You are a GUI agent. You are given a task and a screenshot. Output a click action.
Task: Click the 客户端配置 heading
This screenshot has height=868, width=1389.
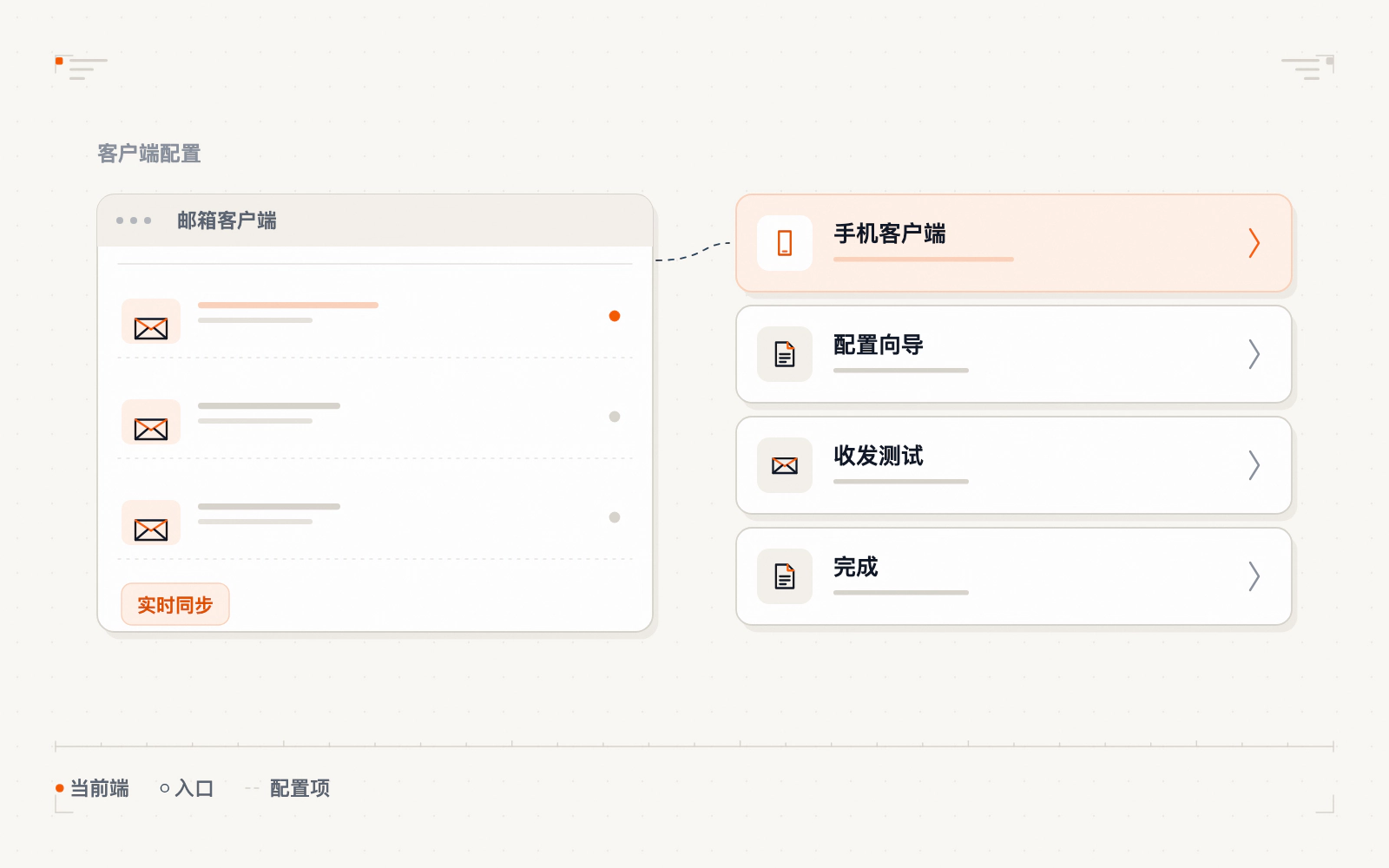149,154
